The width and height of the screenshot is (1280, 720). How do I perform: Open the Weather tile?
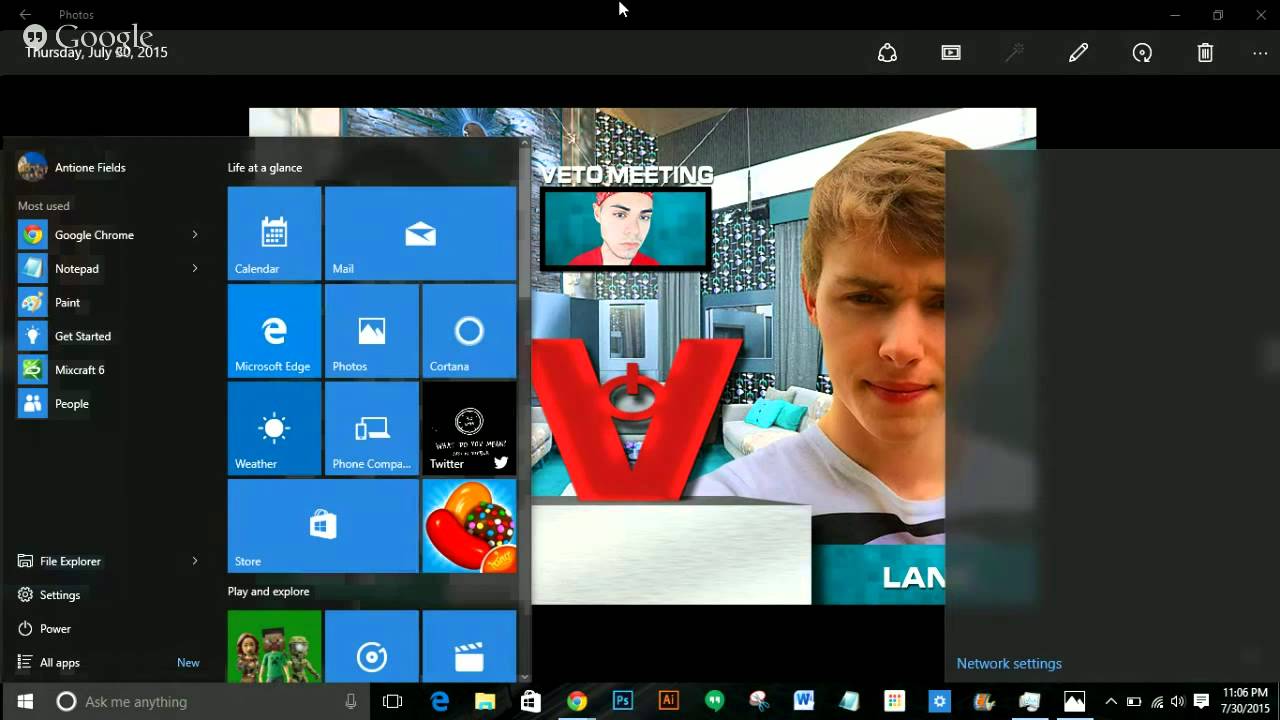(274, 428)
